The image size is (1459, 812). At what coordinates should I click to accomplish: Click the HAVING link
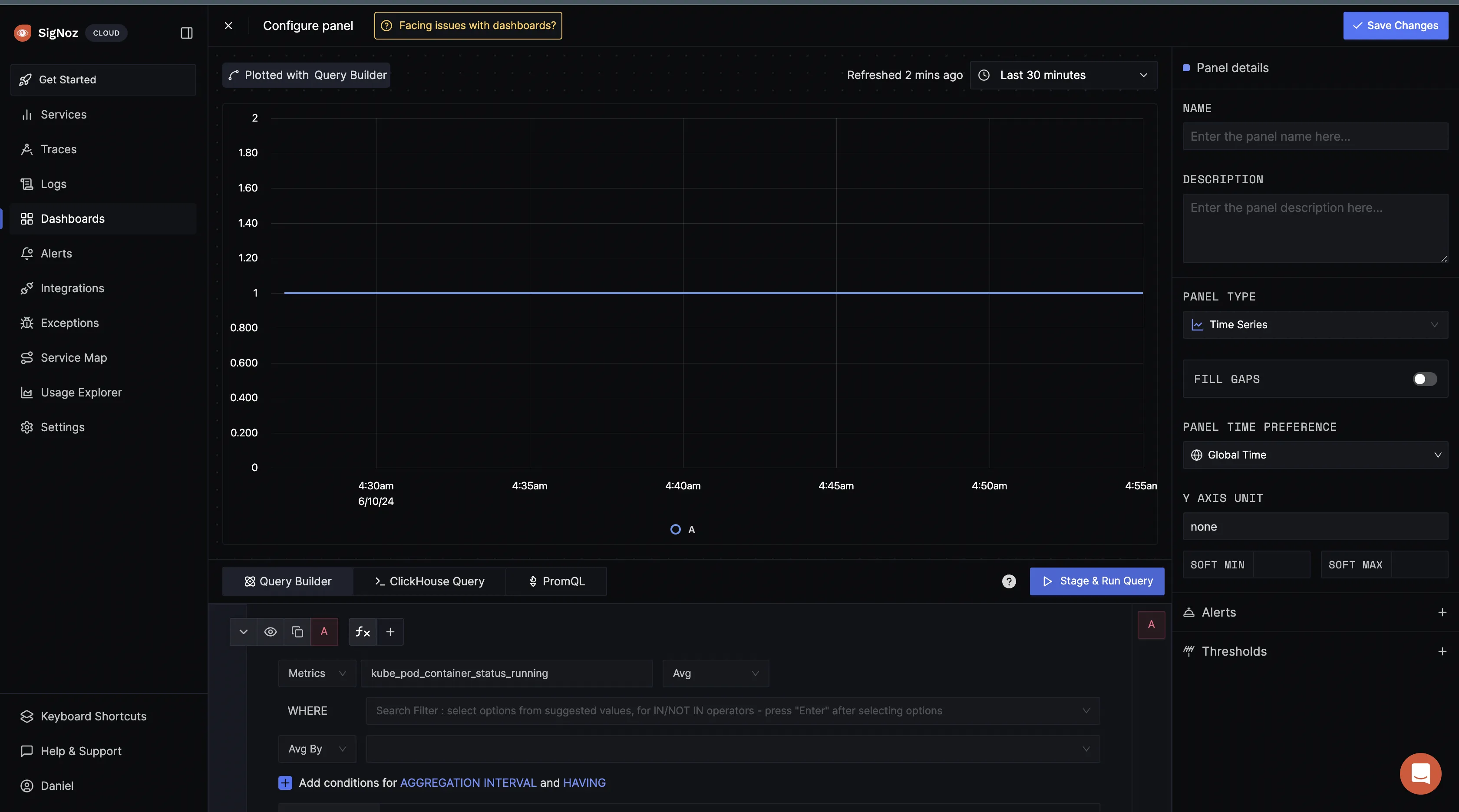pos(584,783)
